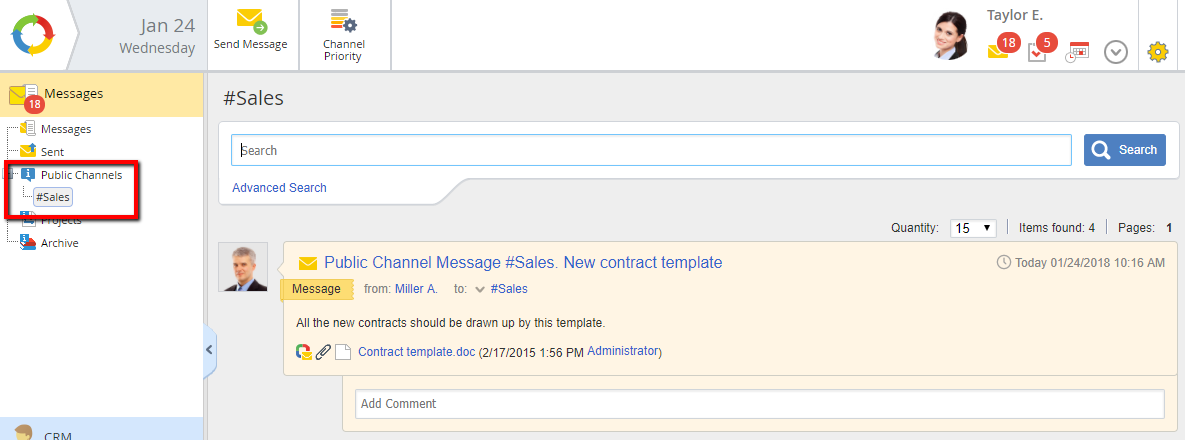Collapse the left sidebar panel
1185x440 pixels.
pyautogui.click(x=209, y=349)
